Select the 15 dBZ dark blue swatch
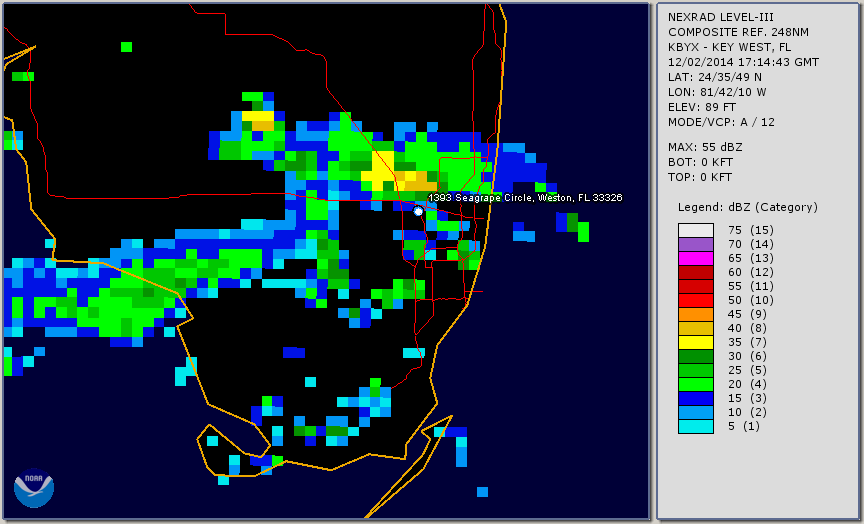864x524 pixels. [x=695, y=399]
